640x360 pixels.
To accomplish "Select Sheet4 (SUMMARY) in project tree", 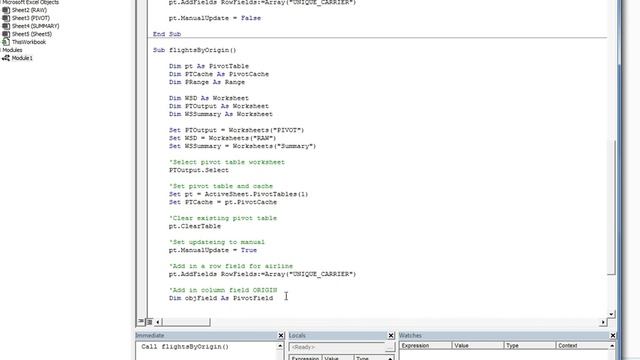I will coord(35,26).
